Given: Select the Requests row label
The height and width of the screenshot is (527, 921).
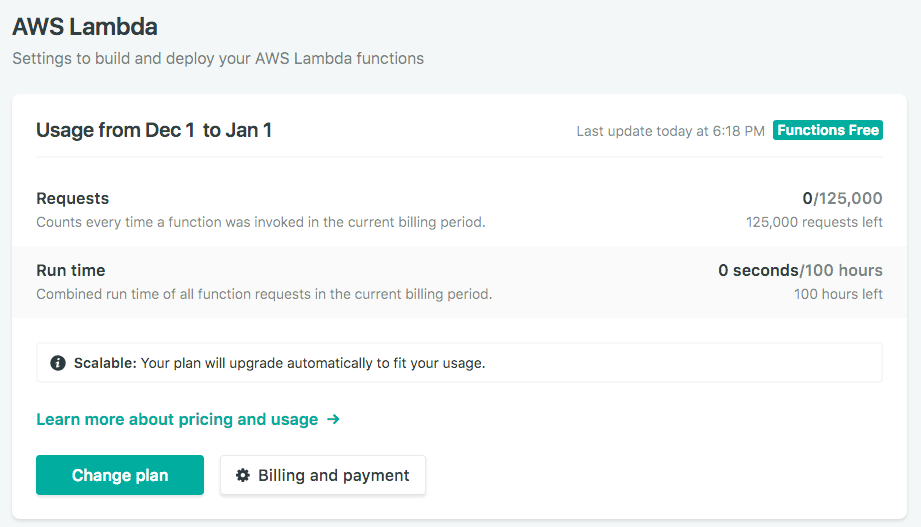Looking at the screenshot, I should click(73, 198).
